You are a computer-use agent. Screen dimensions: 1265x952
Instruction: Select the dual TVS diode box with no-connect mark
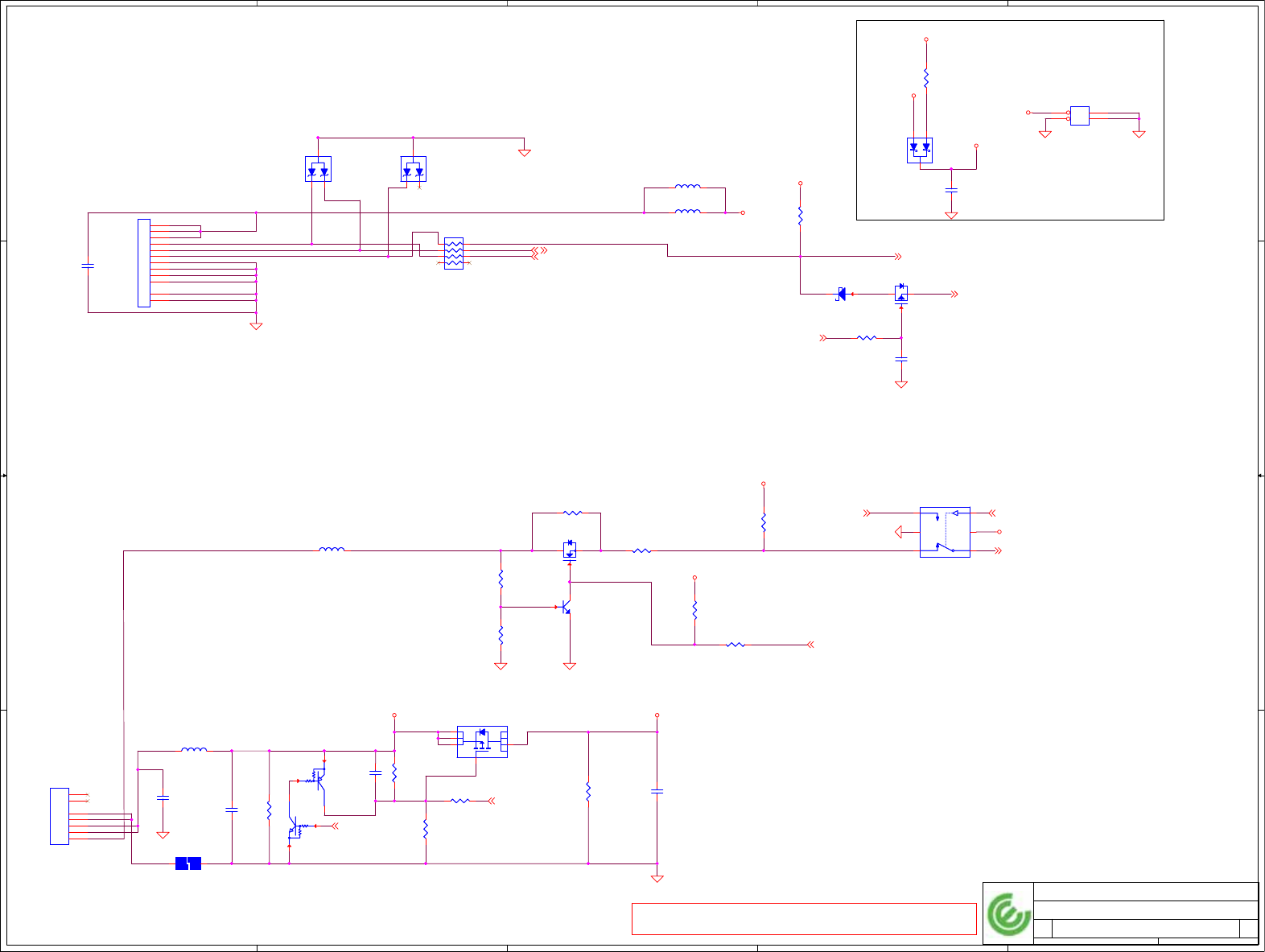pos(414,169)
